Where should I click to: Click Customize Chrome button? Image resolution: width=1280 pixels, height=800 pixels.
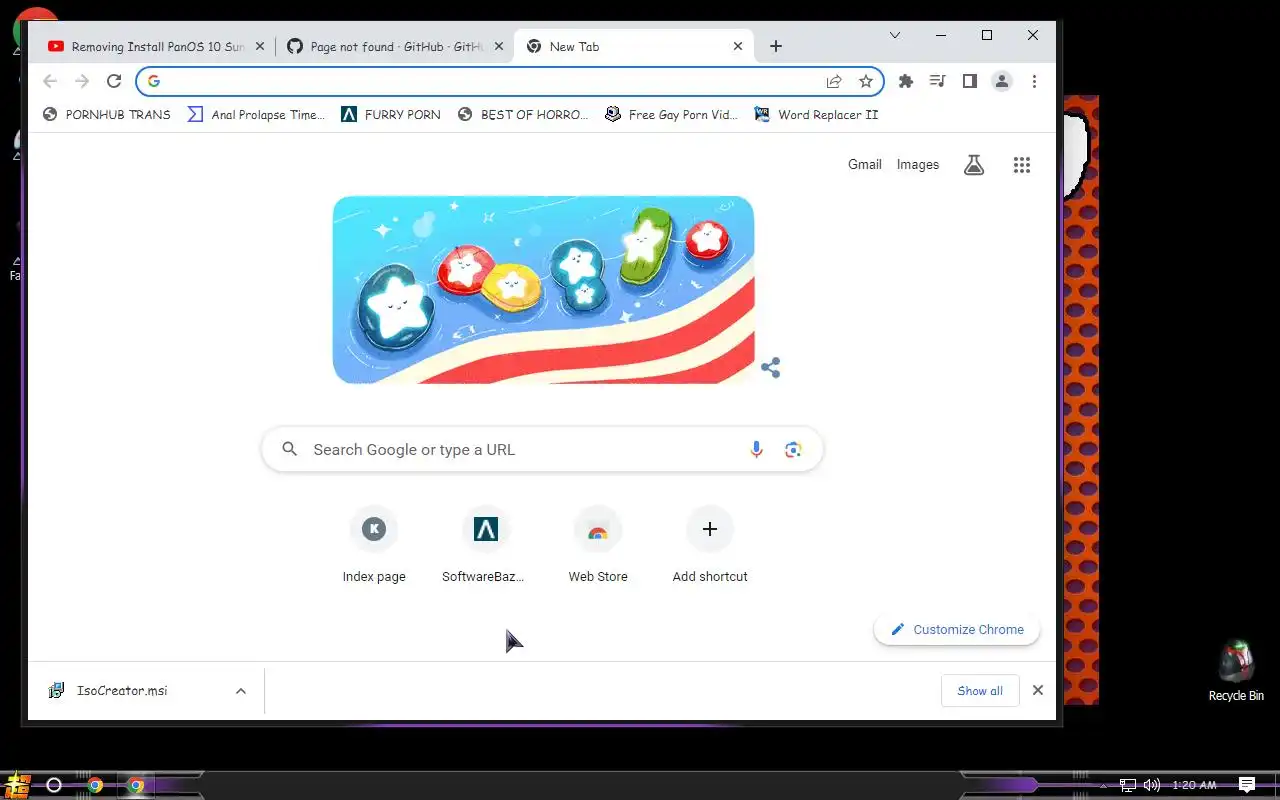pos(957,630)
